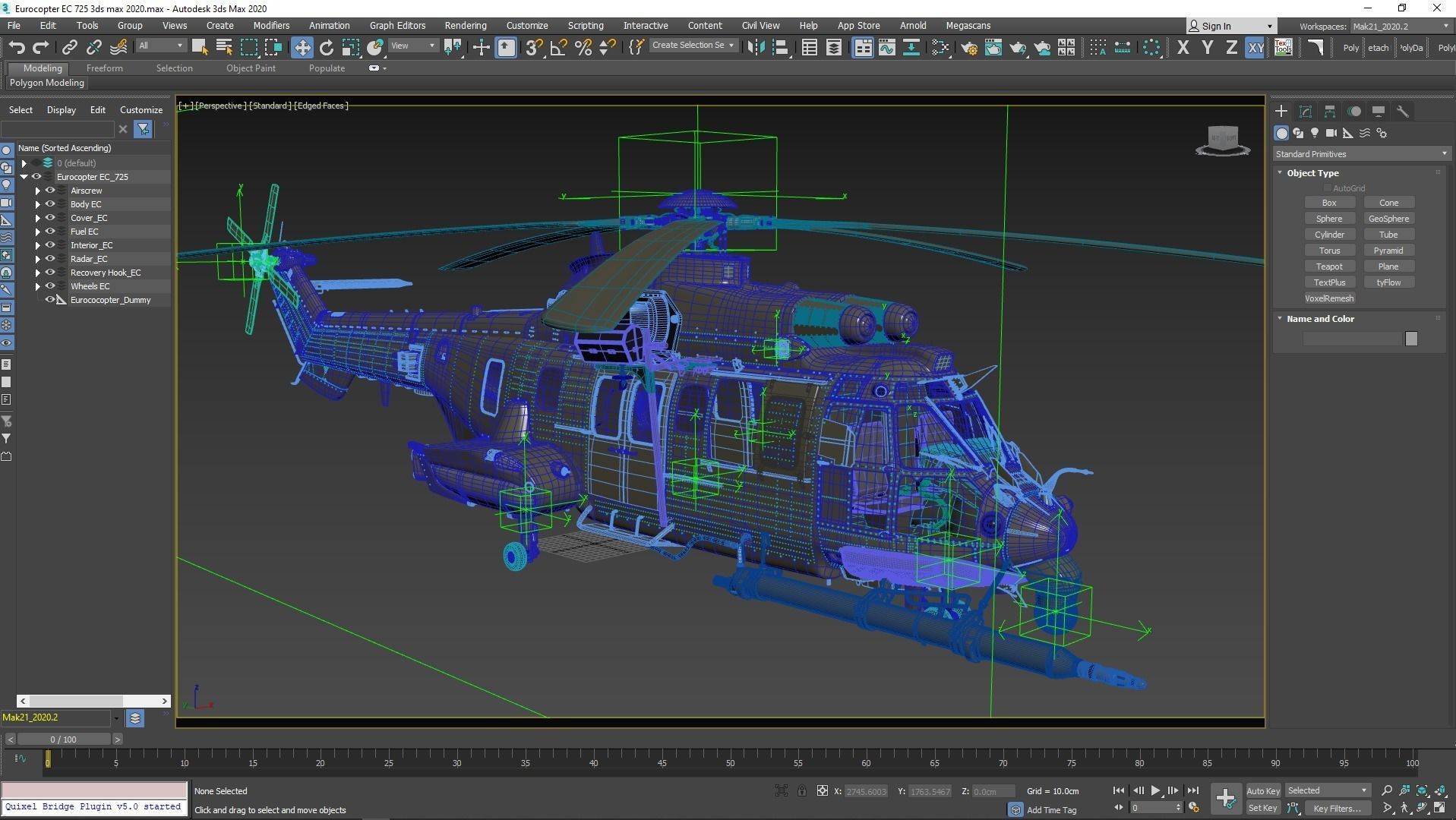Click the VoxelRemesh button

pyautogui.click(x=1329, y=298)
